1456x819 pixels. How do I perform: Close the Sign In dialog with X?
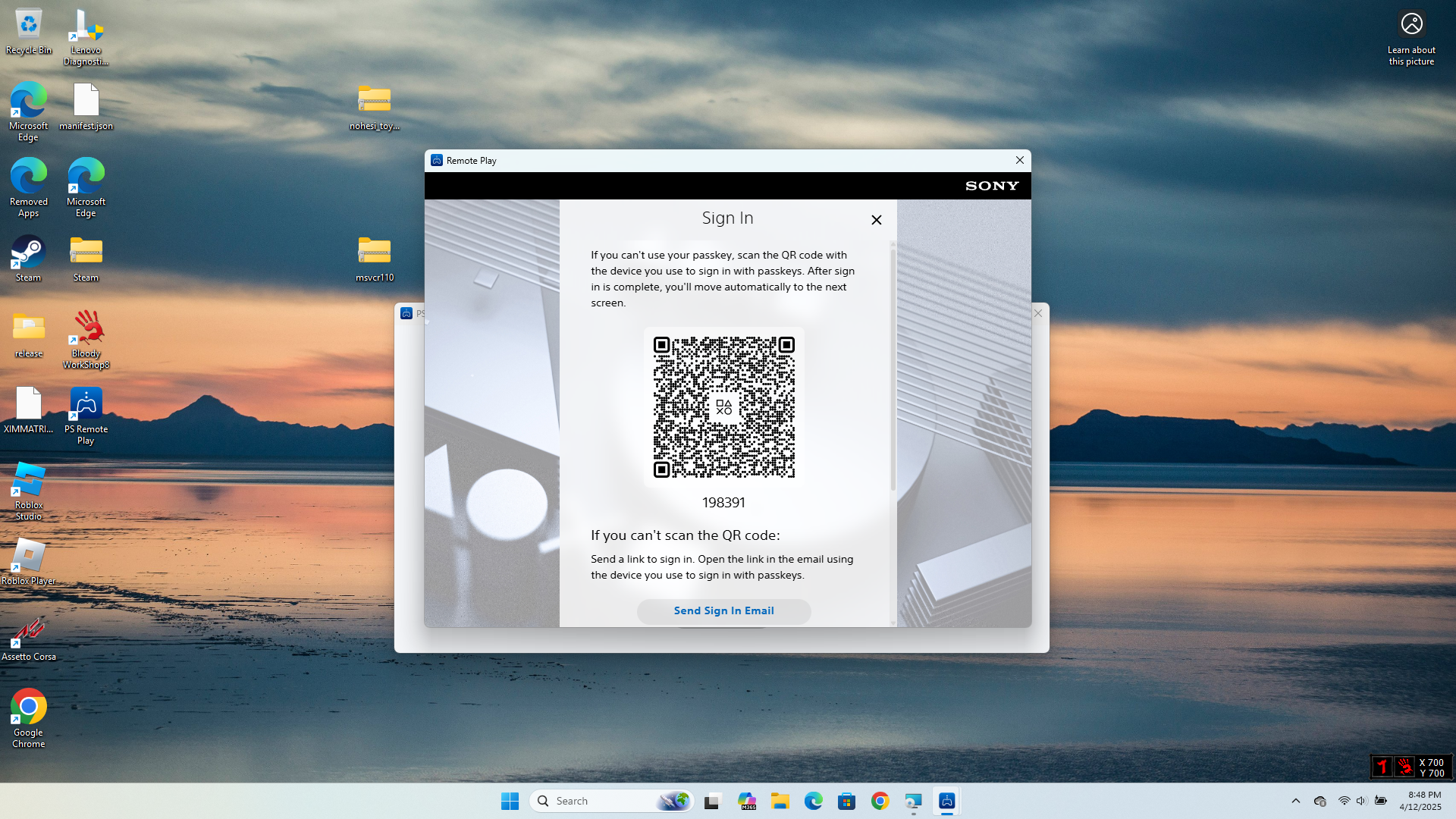[876, 220]
